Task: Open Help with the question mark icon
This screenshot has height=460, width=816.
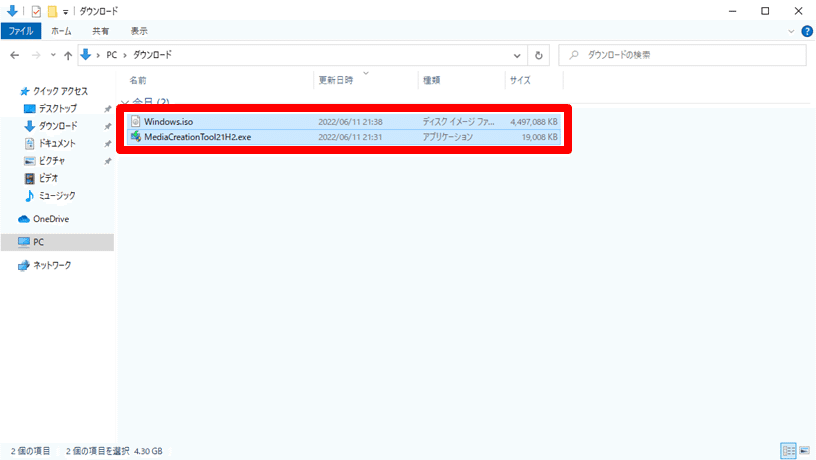Action: (x=807, y=31)
